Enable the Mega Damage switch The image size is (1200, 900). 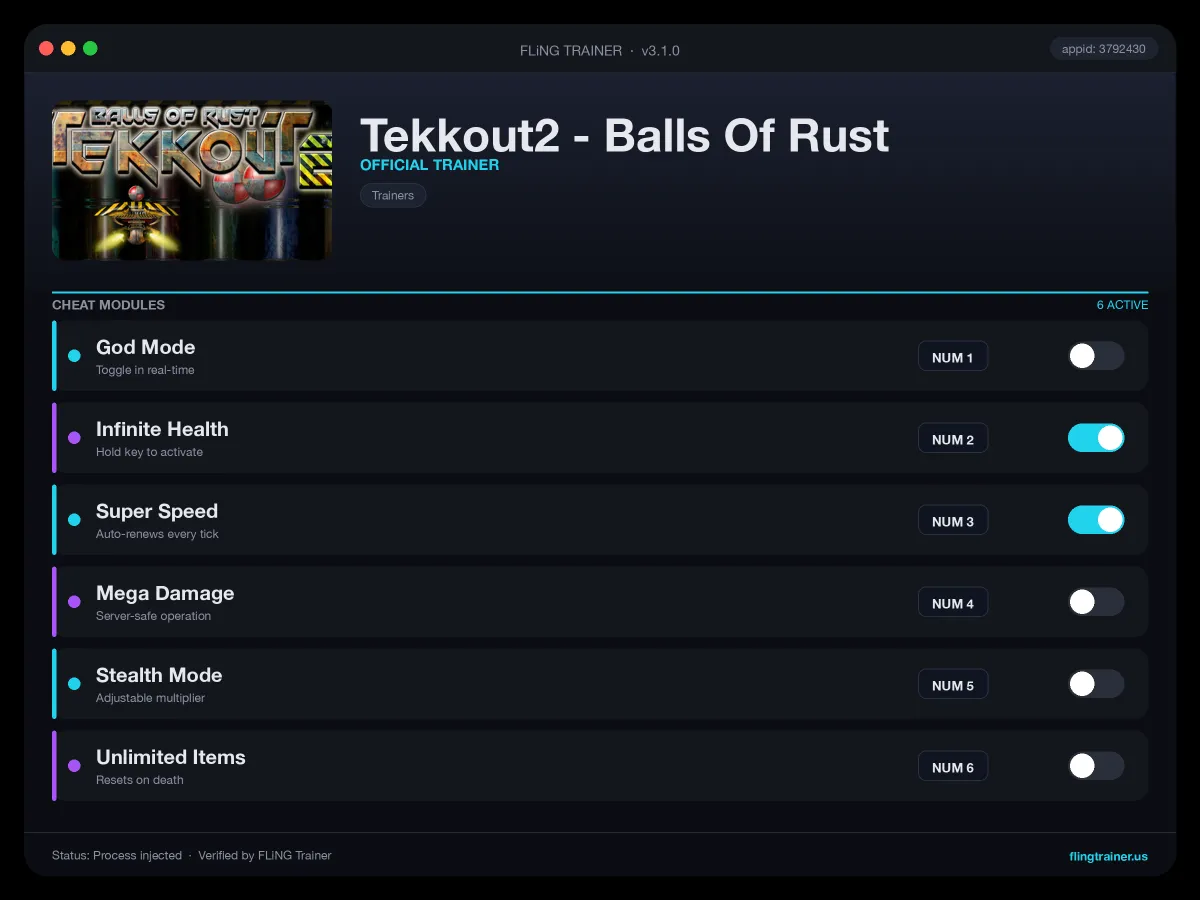click(1096, 602)
